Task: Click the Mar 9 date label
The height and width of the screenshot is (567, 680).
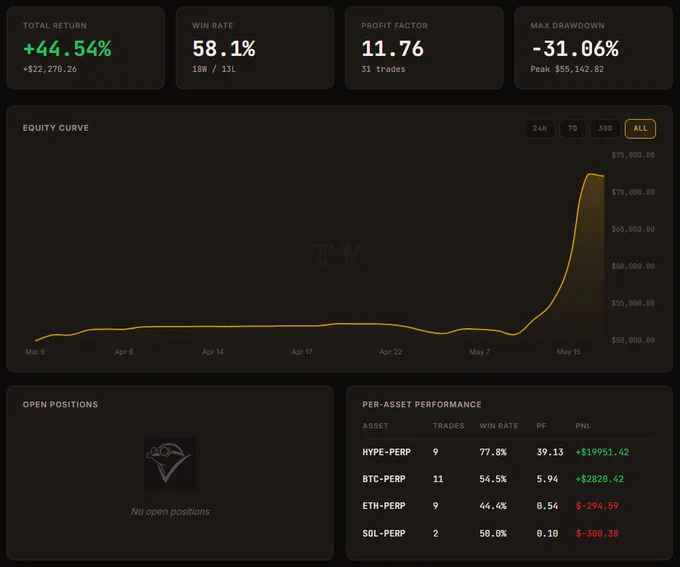Action: pyautogui.click(x=35, y=352)
